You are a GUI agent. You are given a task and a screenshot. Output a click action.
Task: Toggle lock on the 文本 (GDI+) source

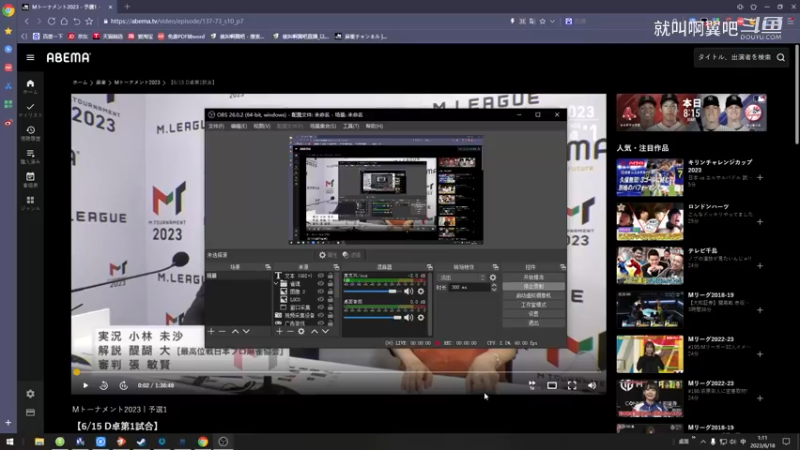(x=330, y=276)
